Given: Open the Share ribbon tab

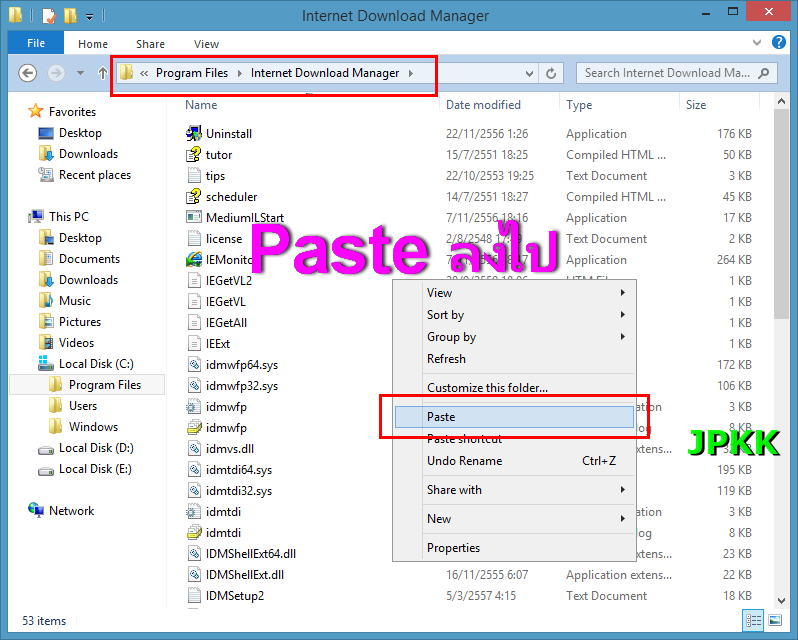Looking at the screenshot, I should pos(150,44).
